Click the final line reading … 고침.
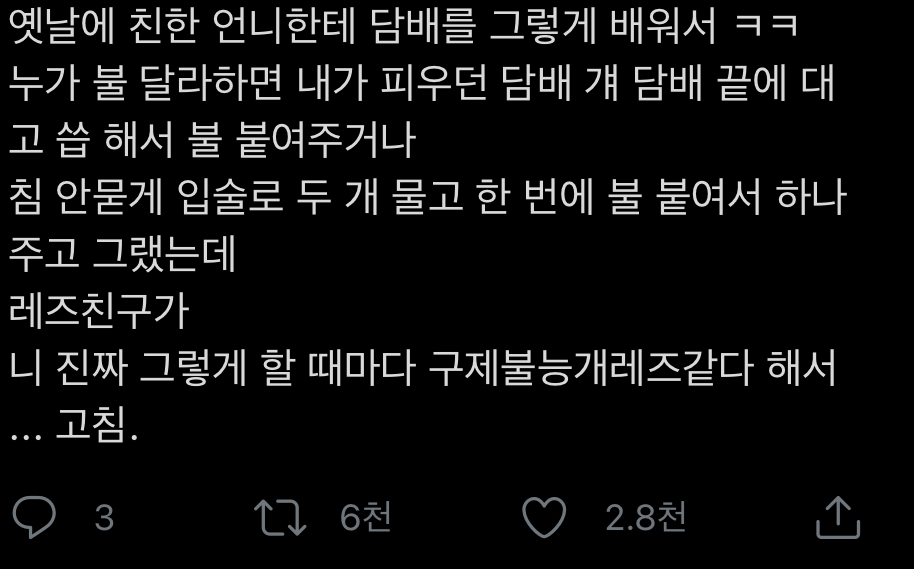This screenshot has height=569, width=914. pyautogui.click(x=74, y=426)
